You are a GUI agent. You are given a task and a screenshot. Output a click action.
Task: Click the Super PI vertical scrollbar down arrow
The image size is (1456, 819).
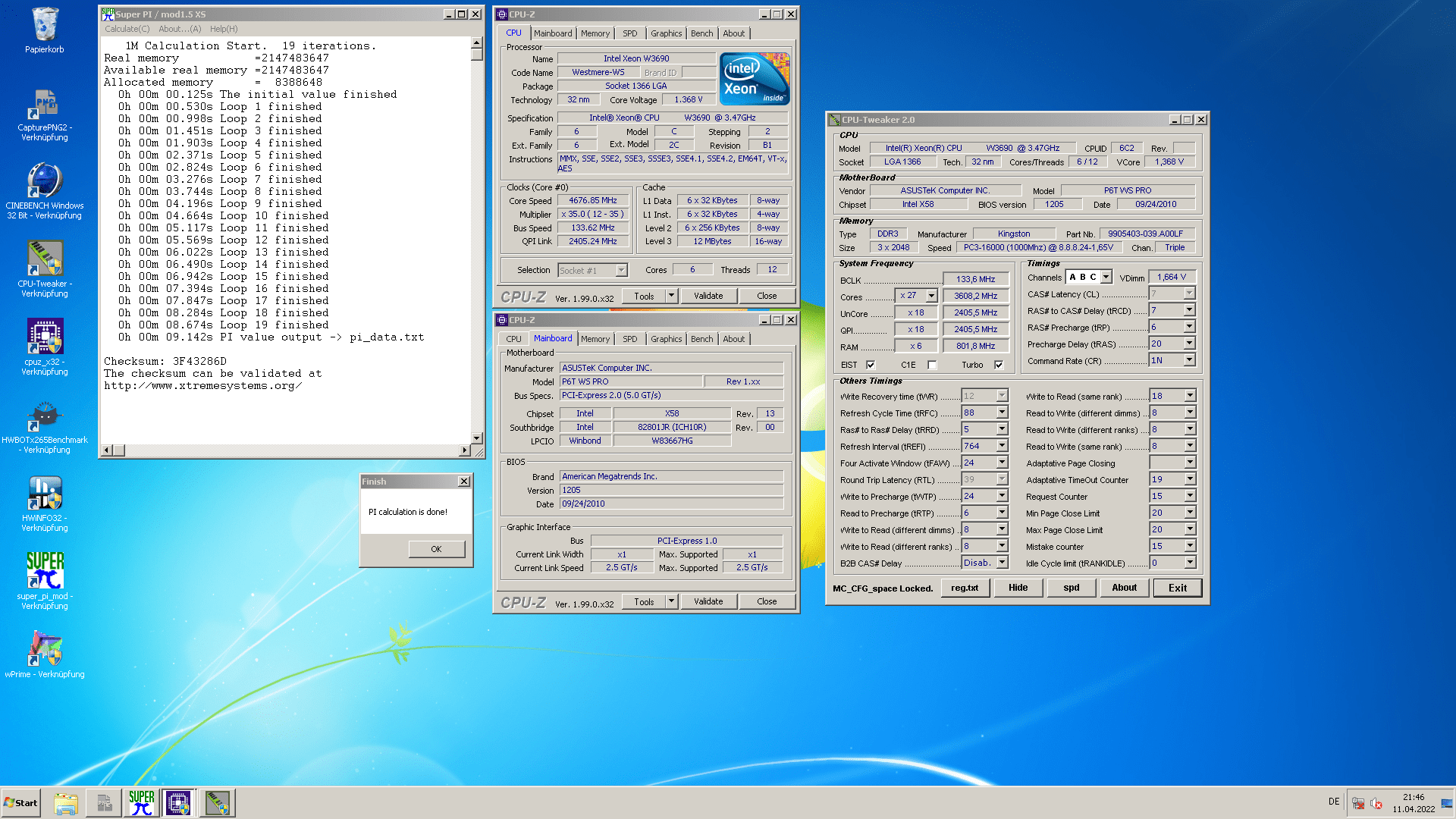(x=476, y=438)
